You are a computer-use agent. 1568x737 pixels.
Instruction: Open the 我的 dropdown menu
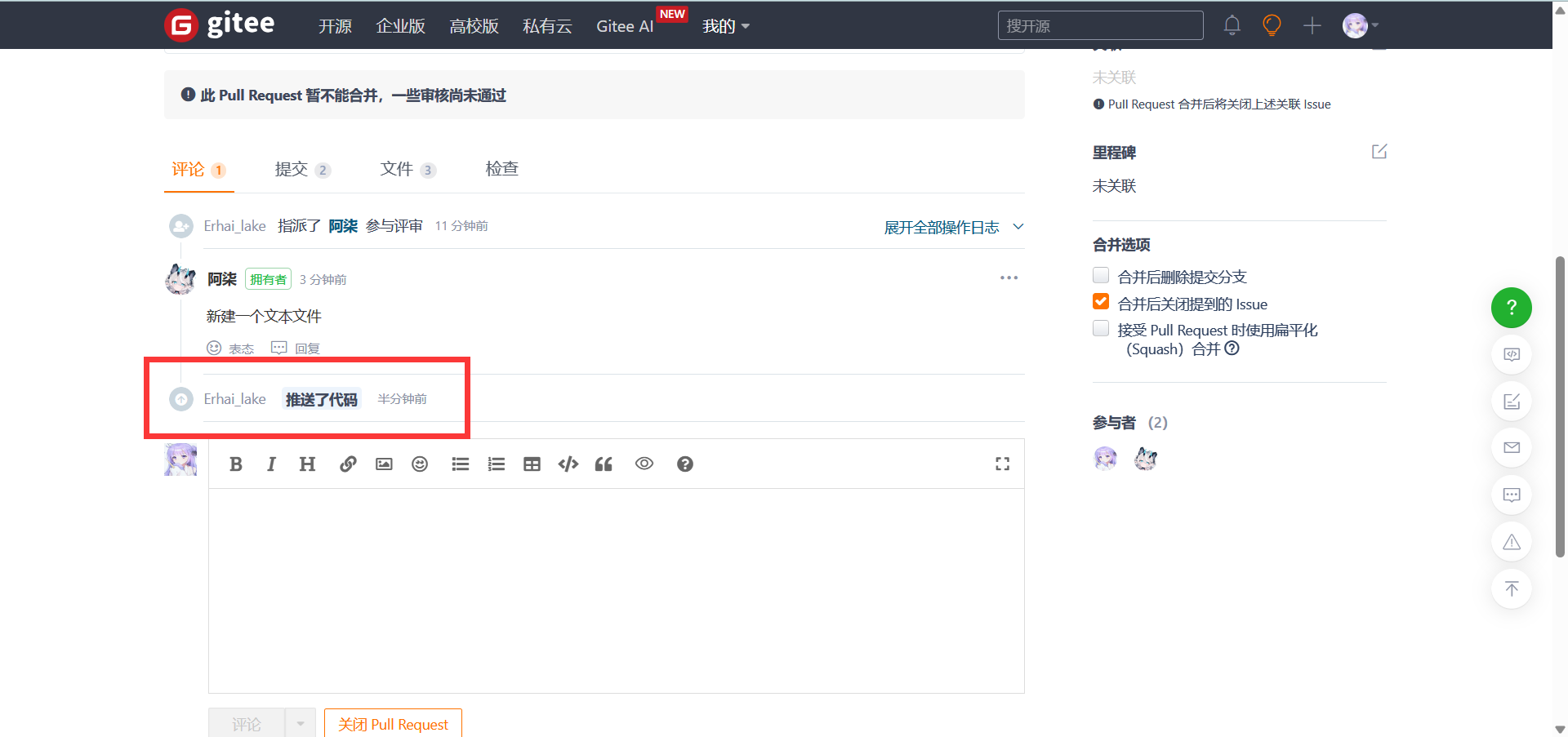point(725,26)
